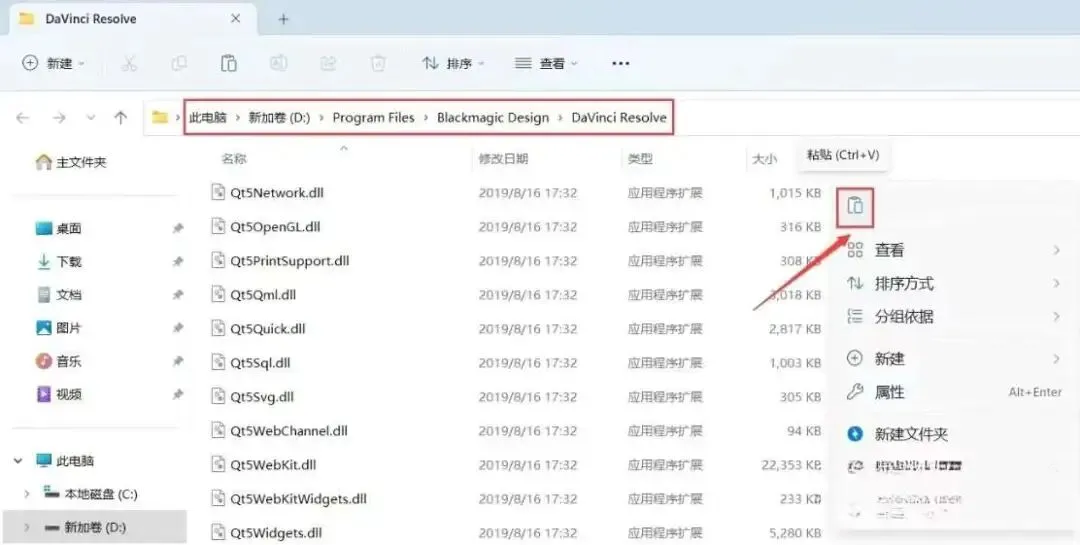The height and width of the screenshot is (545, 1080).
Task: Click Program Files in the breadcrumb
Action: click(x=373, y=118)
